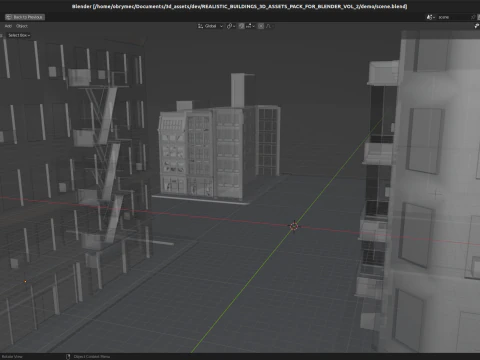The width and height of the screenshot is (480, 360).
Task: Toggle the snap magnet button
Action: pos(241,26)
